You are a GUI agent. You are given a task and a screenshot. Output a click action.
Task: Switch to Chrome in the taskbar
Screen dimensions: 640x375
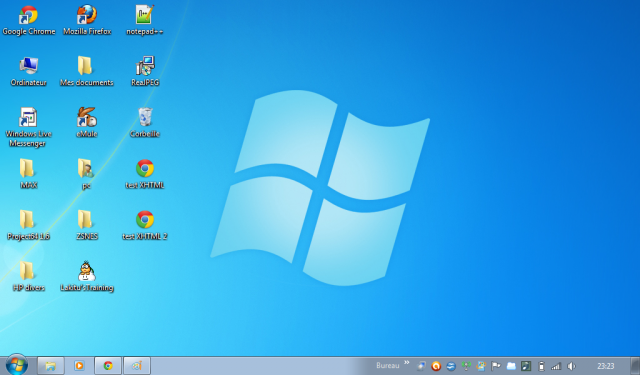pos(108,366)
